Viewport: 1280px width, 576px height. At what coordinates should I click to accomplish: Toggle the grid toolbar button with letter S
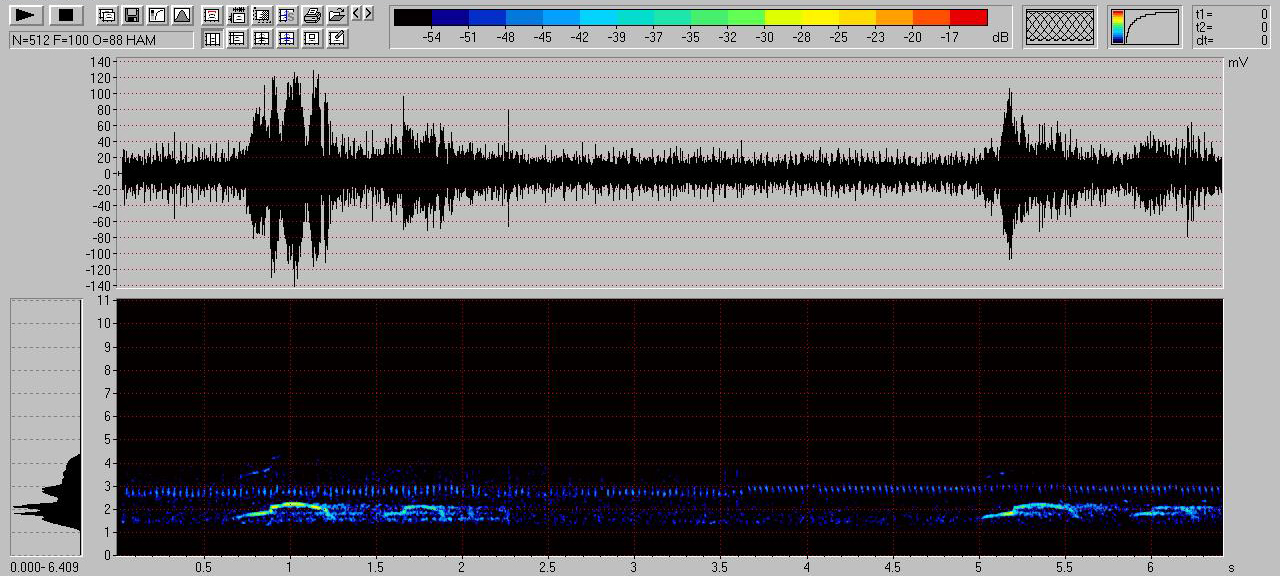287,15
